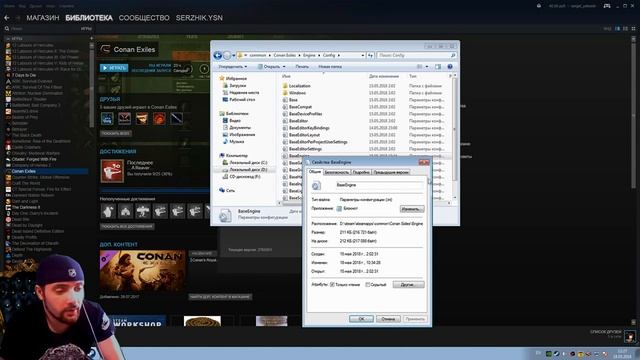Switch to the Общие properties tab
This screenshot has width=640, height=360.
click(x=315, y=172)
